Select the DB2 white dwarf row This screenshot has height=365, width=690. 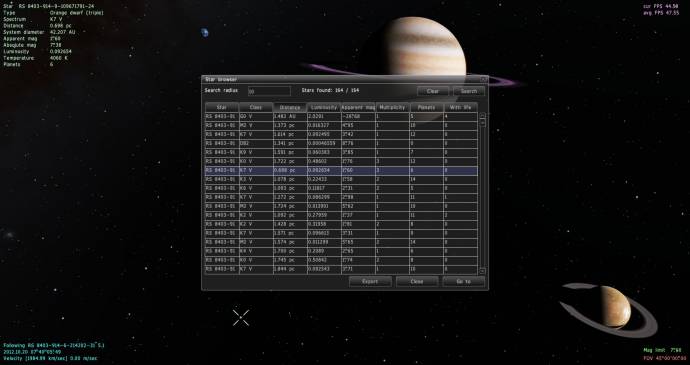coord(341,144)
